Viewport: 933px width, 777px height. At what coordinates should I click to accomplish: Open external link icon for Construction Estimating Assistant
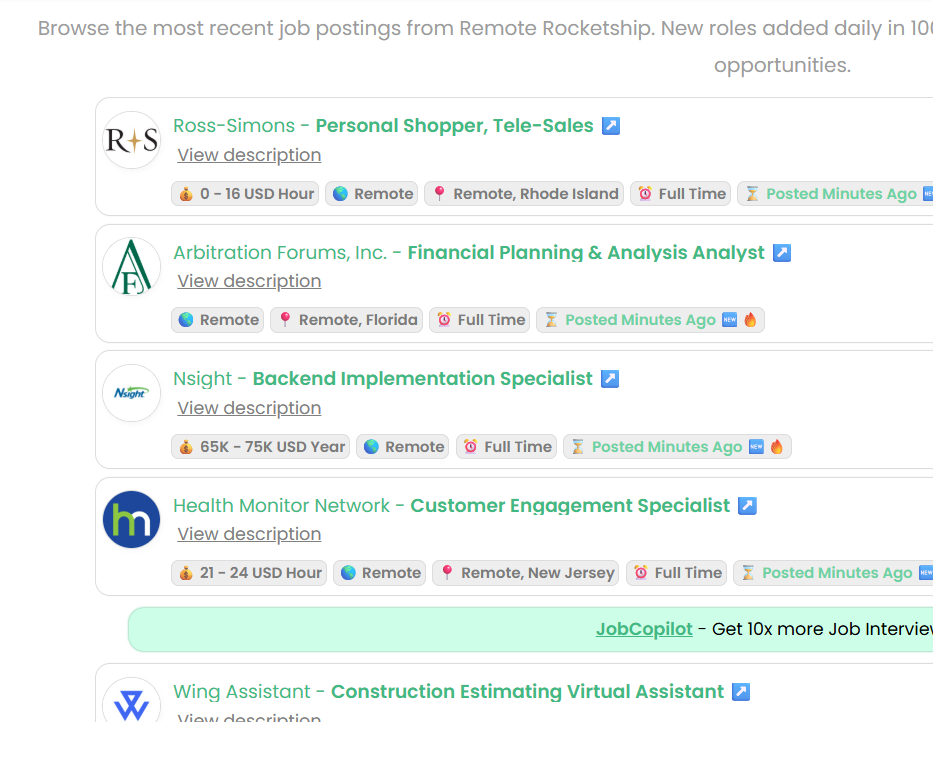tap(740, 691)
